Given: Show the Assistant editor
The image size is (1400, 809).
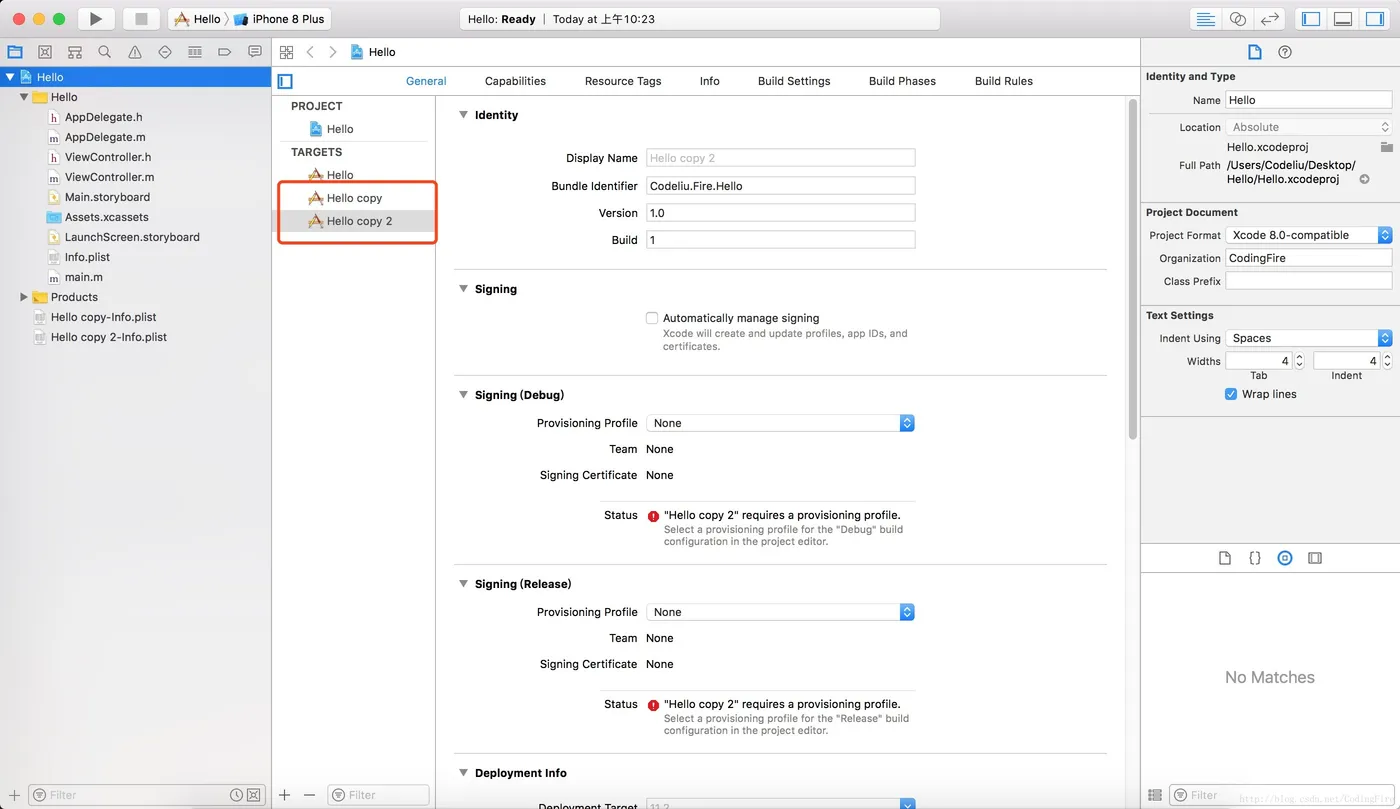Looking at the screenshot, I should pyautogui.click(x=1238, y=19).
